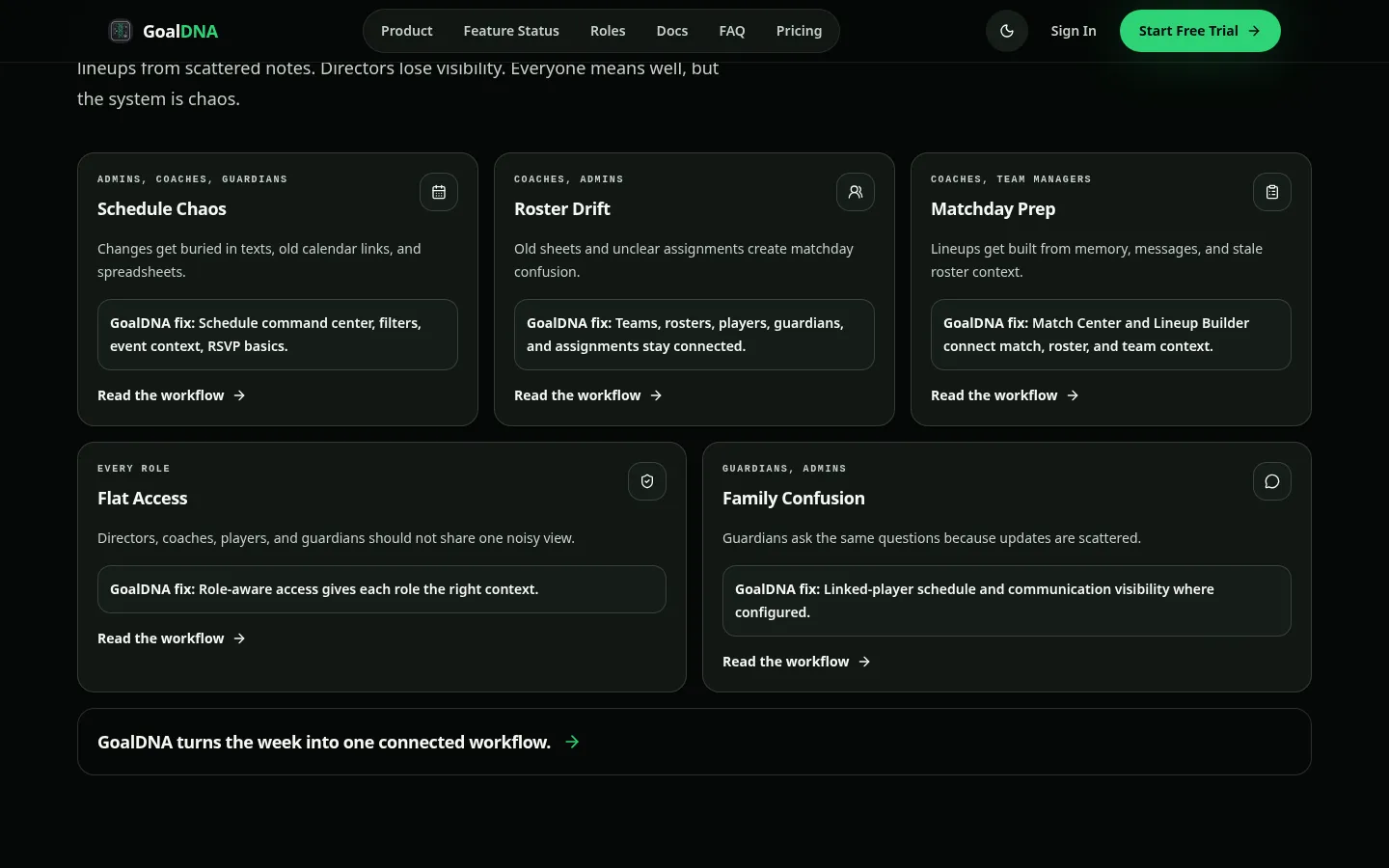Screen dimensions: 1389x868
Task: Click 'Lineups get built from memory' description
Action: [1097, 260]
